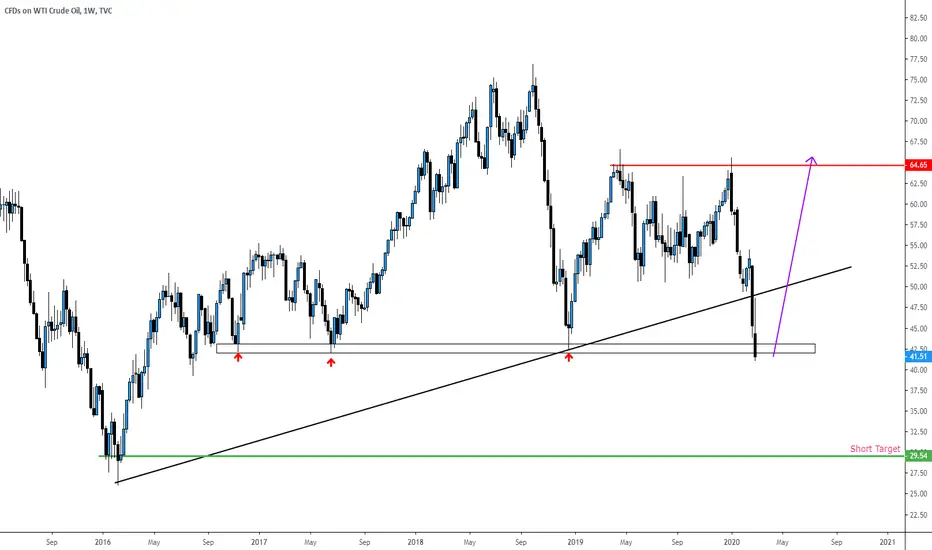The height and width of the screenshot is (550, 932).
Task: Click the 72.50 price axis value
Action: pos(918,100)
